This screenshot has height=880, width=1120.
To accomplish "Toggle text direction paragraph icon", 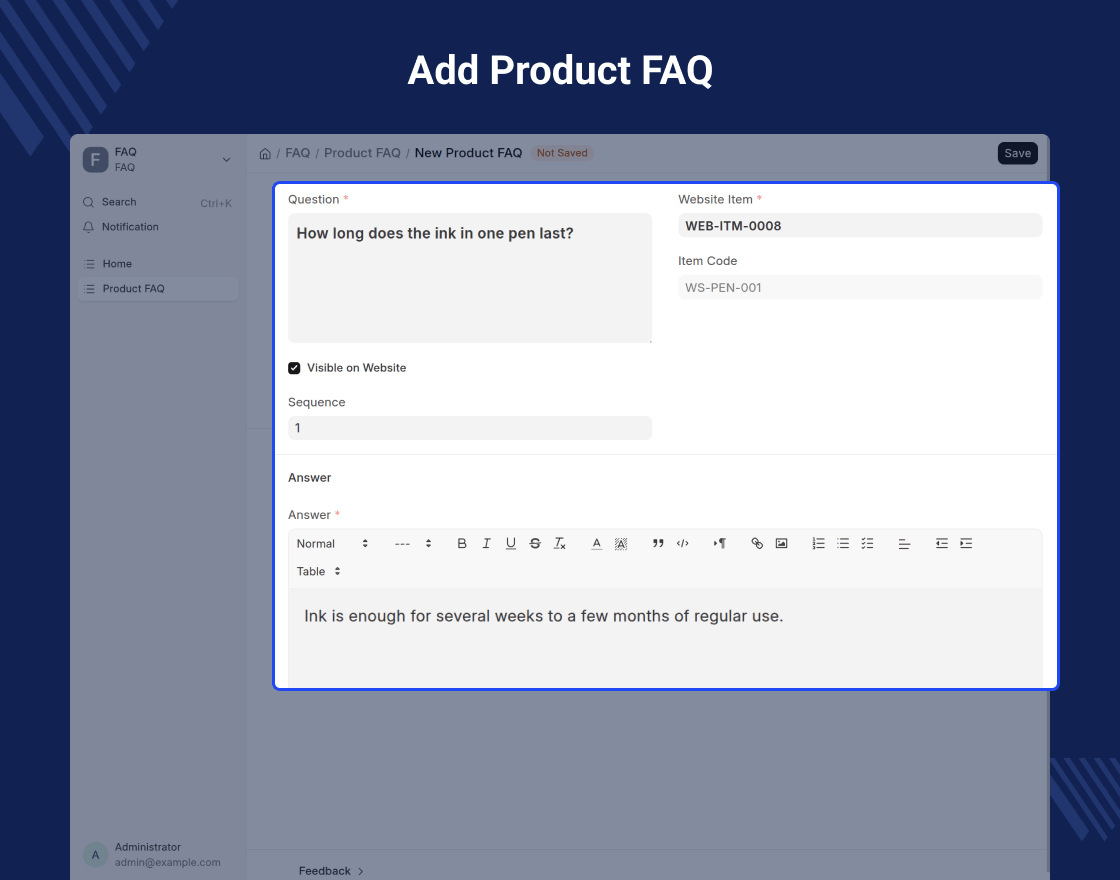I will pyautogui.click(x=719, y=544).
